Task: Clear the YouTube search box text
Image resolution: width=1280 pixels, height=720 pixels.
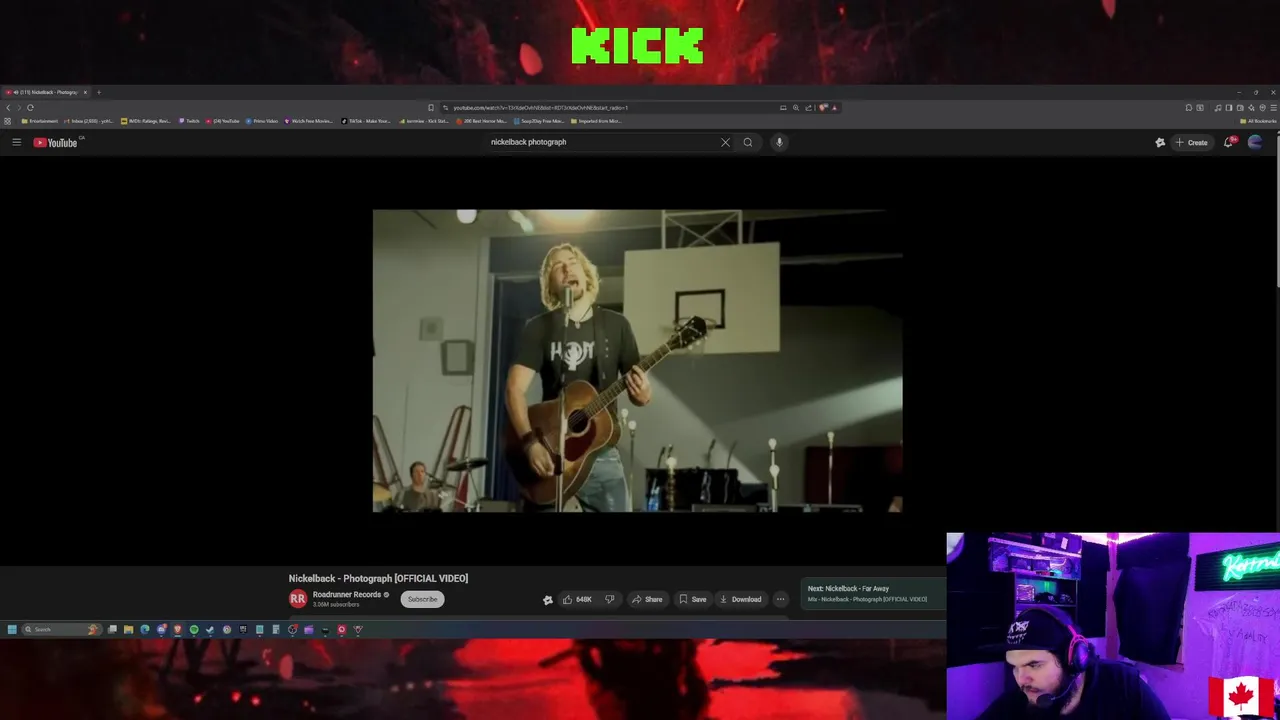Action: click(x=725, y=142)
